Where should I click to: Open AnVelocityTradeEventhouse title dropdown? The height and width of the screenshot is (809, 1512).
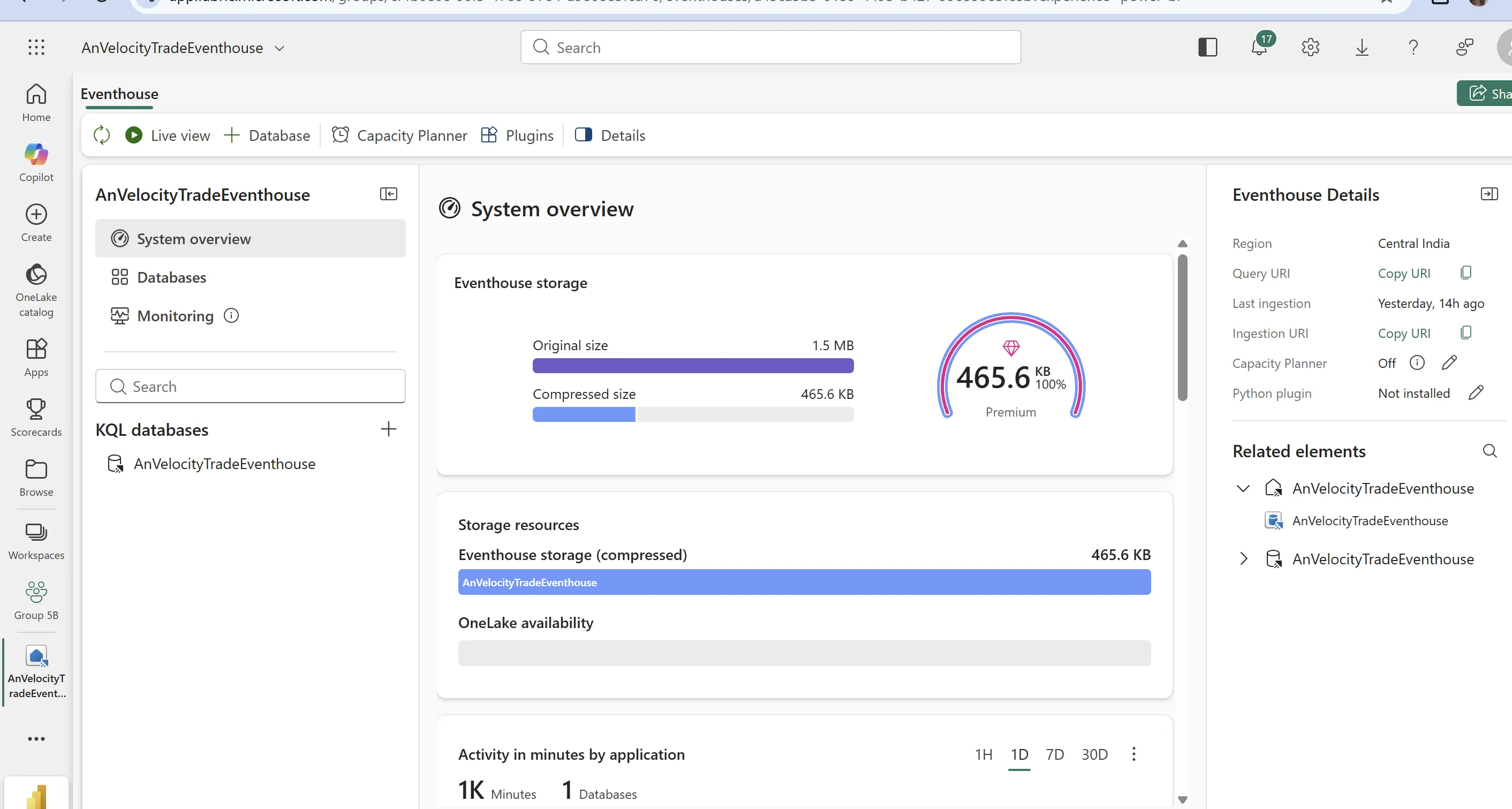[x=279, y=48]
